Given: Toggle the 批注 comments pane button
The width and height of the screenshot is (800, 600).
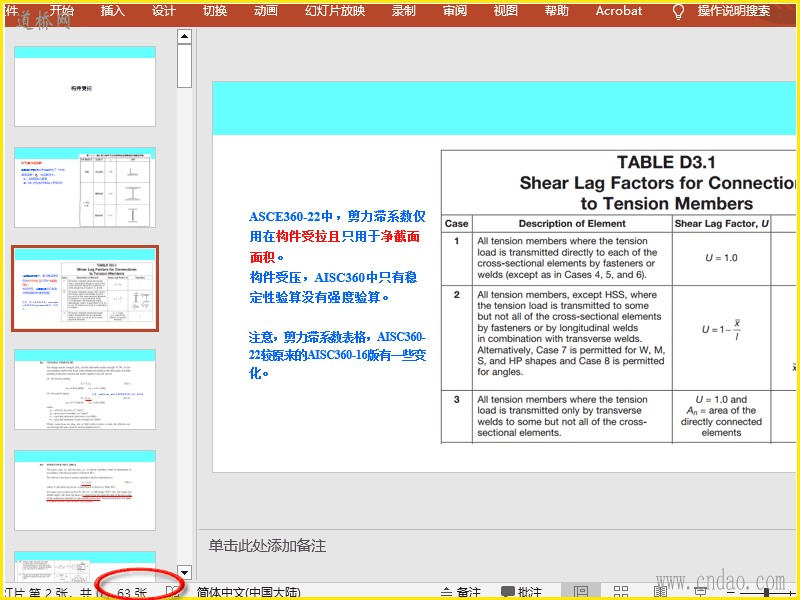Looking at the screenshot, I should point(521,592).
